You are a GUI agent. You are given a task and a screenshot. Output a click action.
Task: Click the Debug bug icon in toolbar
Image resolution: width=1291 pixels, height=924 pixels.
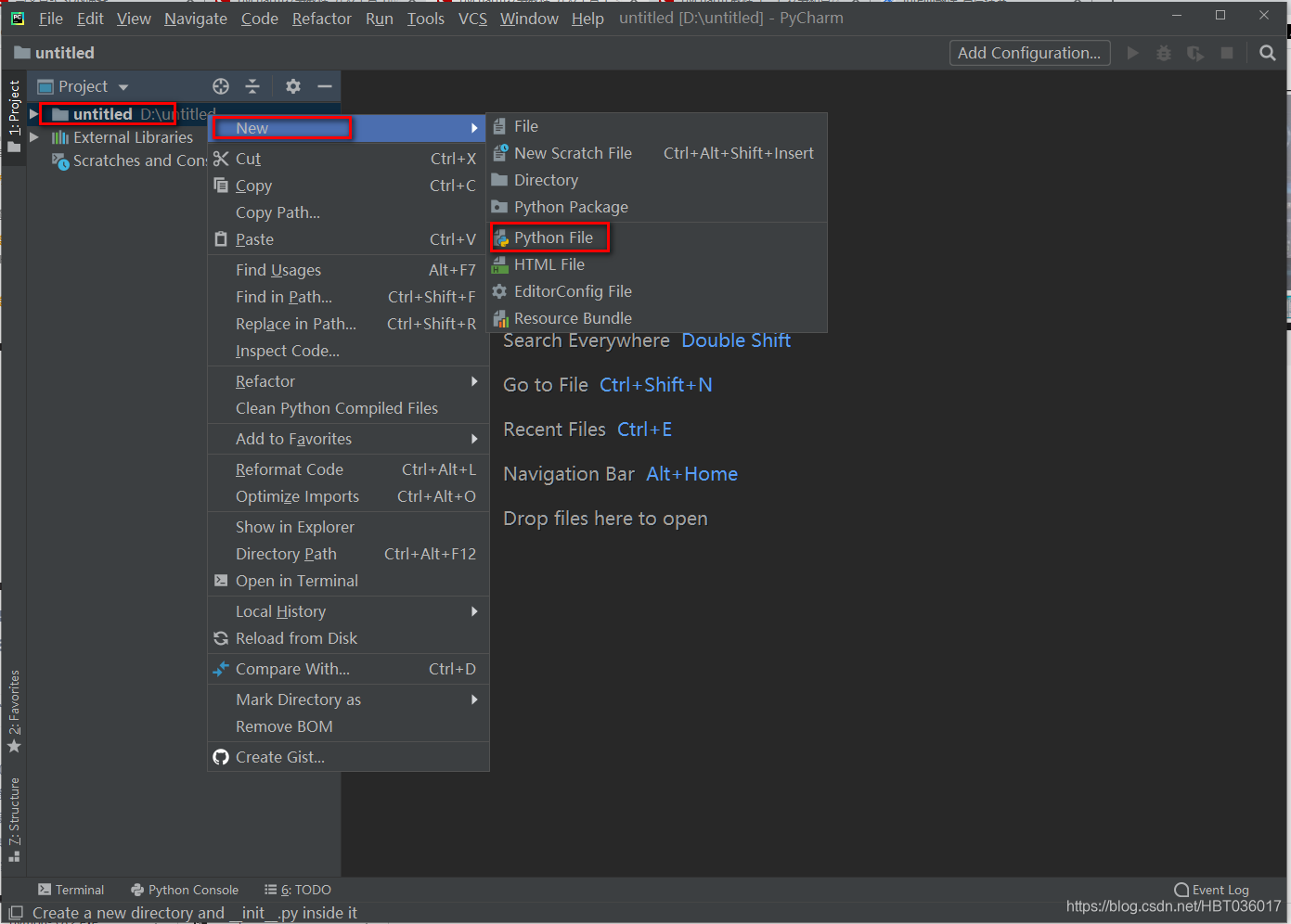pos(1164,53)
